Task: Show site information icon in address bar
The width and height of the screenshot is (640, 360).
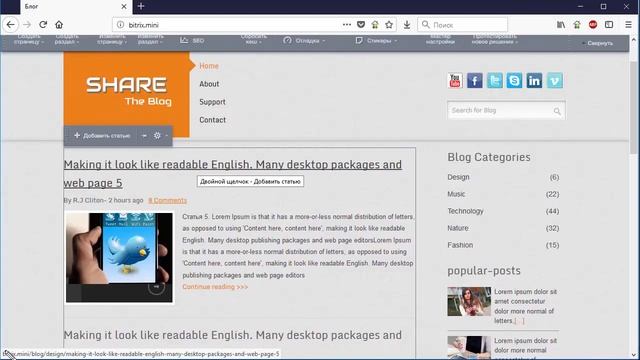Action: 120,24
